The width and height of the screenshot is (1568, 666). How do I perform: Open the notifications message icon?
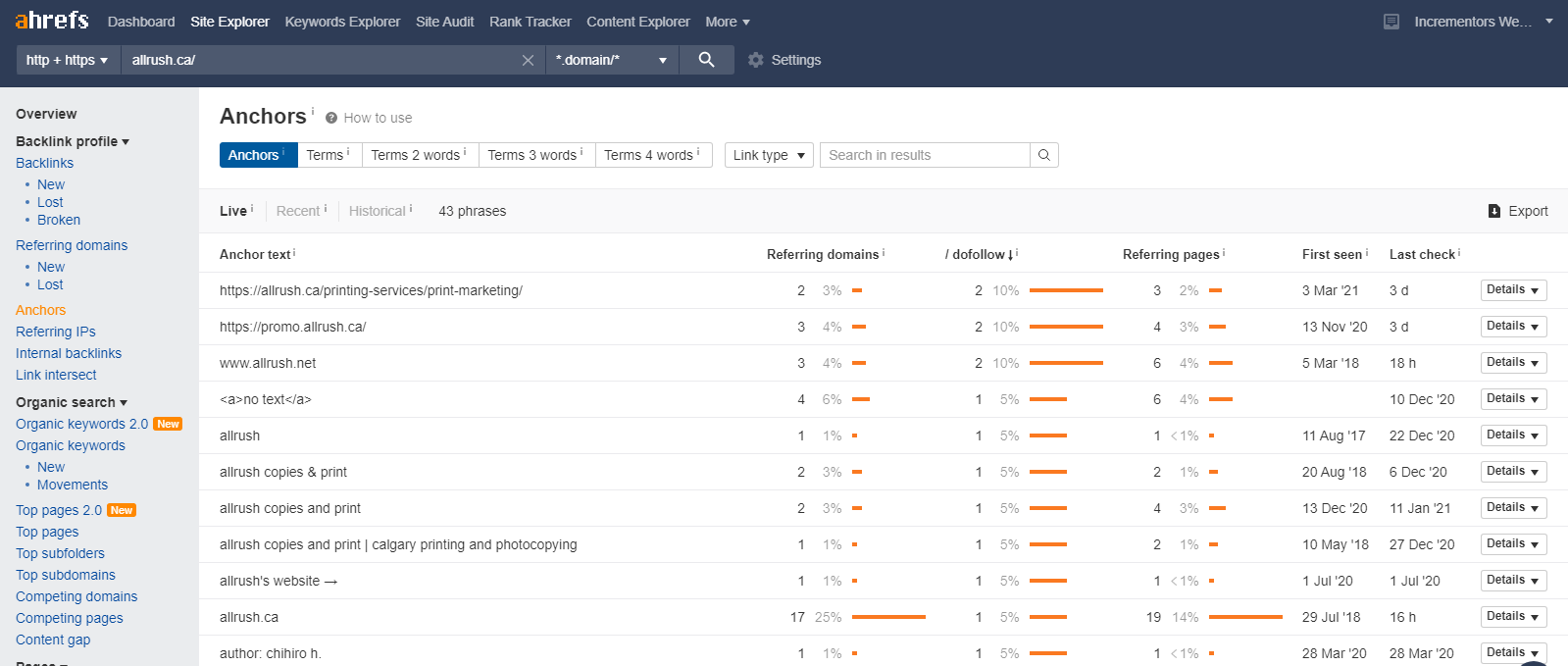(1391, 22)
